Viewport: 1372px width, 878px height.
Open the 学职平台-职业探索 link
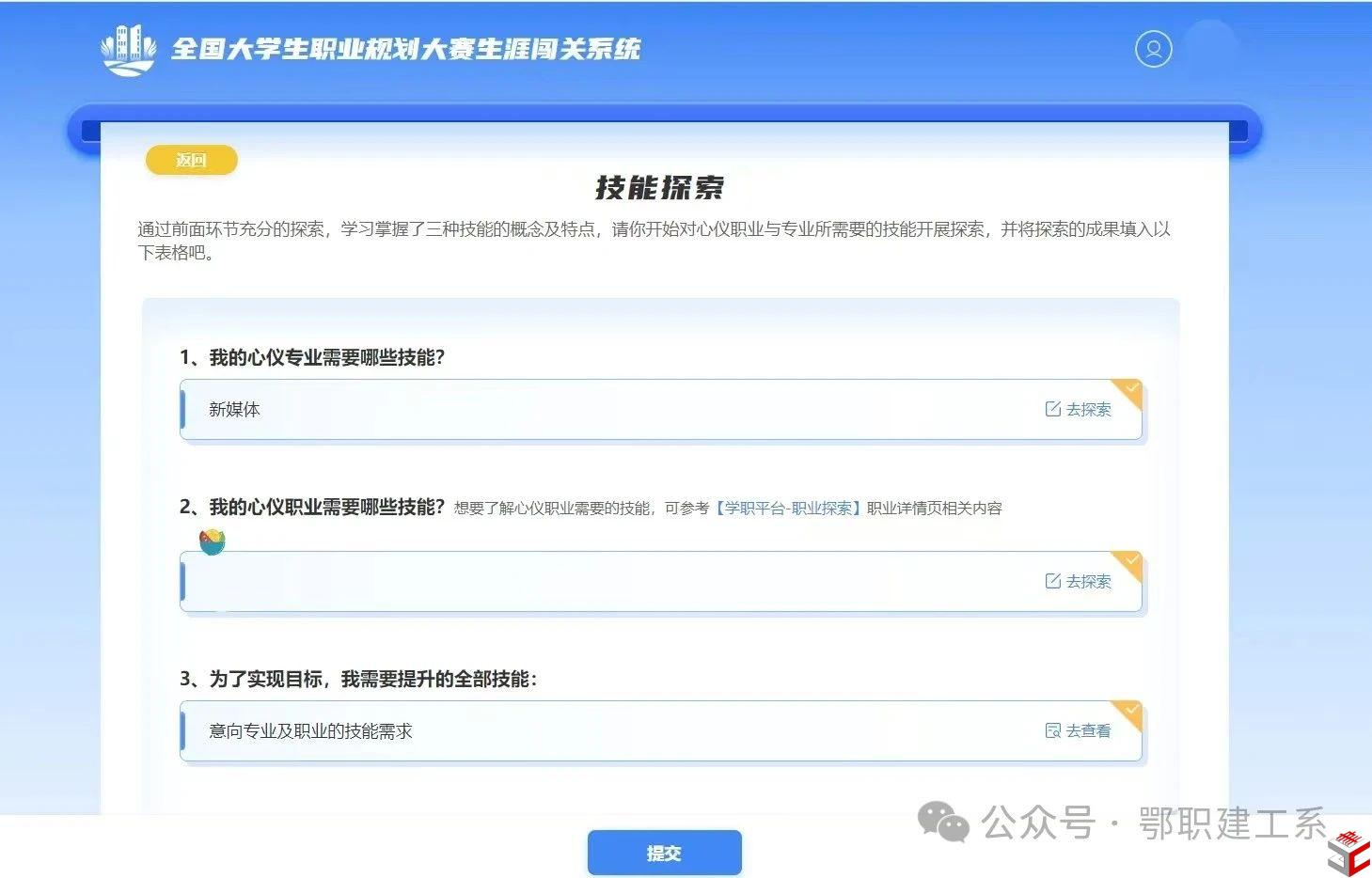tap(788, 509)
